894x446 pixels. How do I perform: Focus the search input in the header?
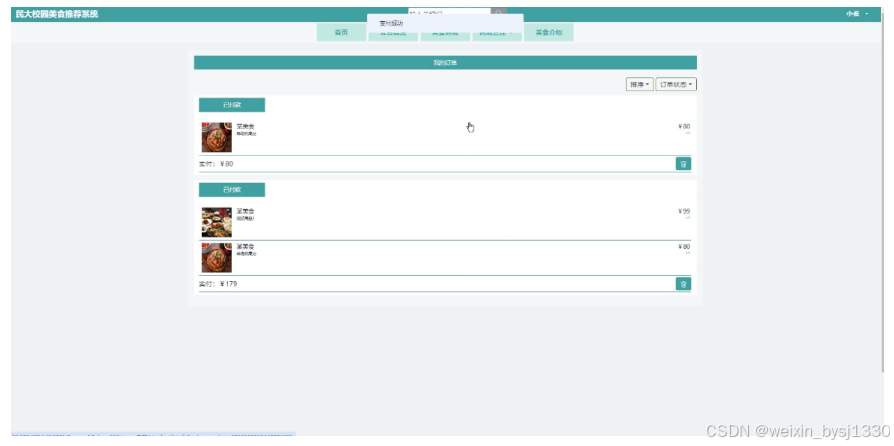[x=449, y=11]
